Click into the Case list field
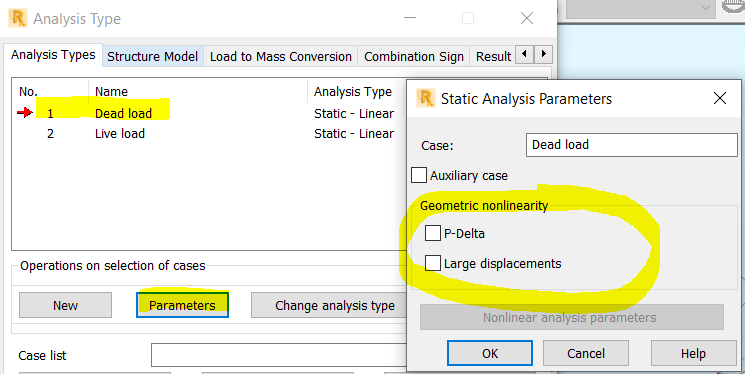 (x=279, y=355)
